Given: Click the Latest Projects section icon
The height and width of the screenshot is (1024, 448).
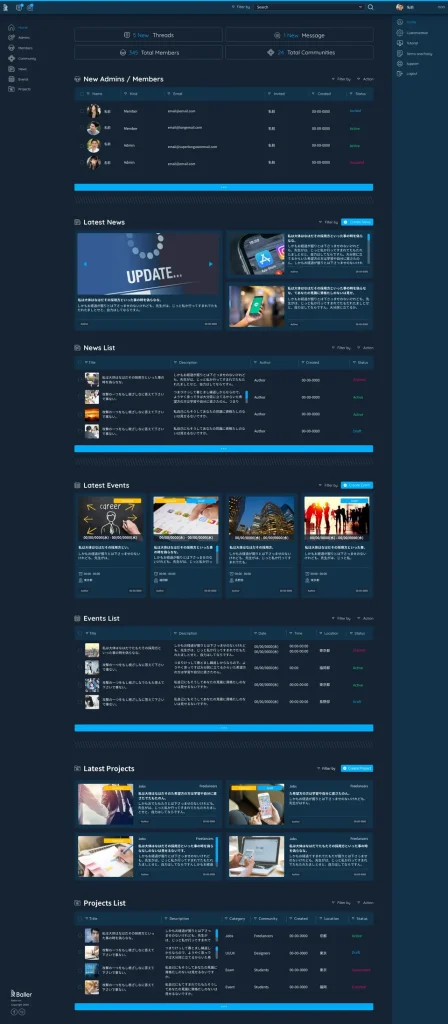Looking at the screenshot, I should (x=78, y=769).
